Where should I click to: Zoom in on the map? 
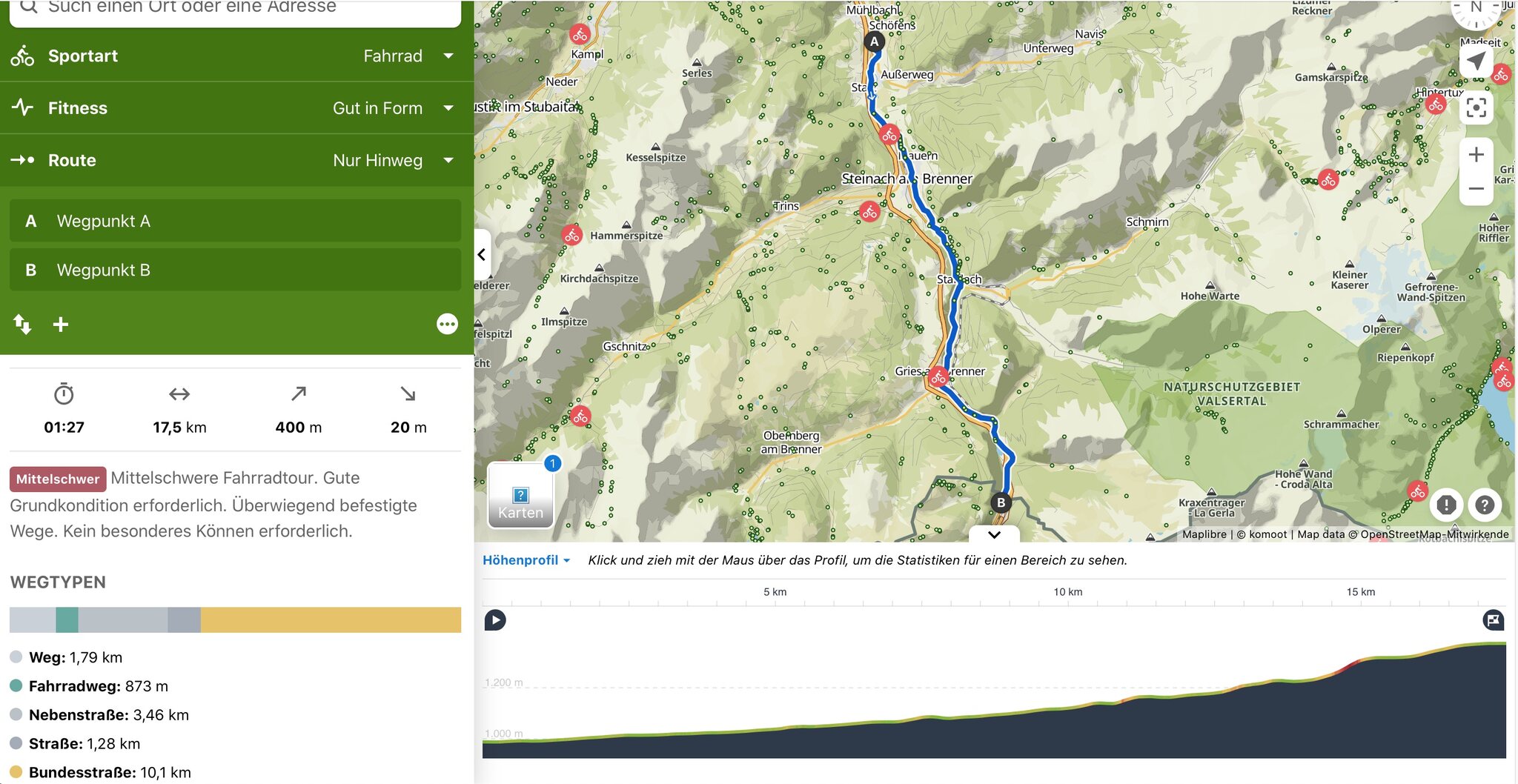tap(1476, 154)
